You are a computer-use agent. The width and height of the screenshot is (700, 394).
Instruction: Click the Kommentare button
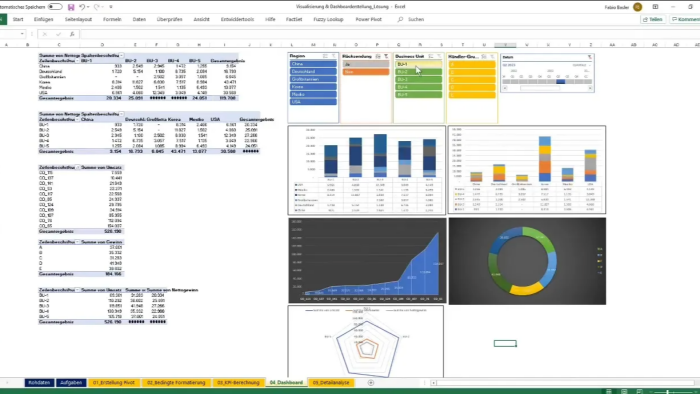click(x=686, y=19)
